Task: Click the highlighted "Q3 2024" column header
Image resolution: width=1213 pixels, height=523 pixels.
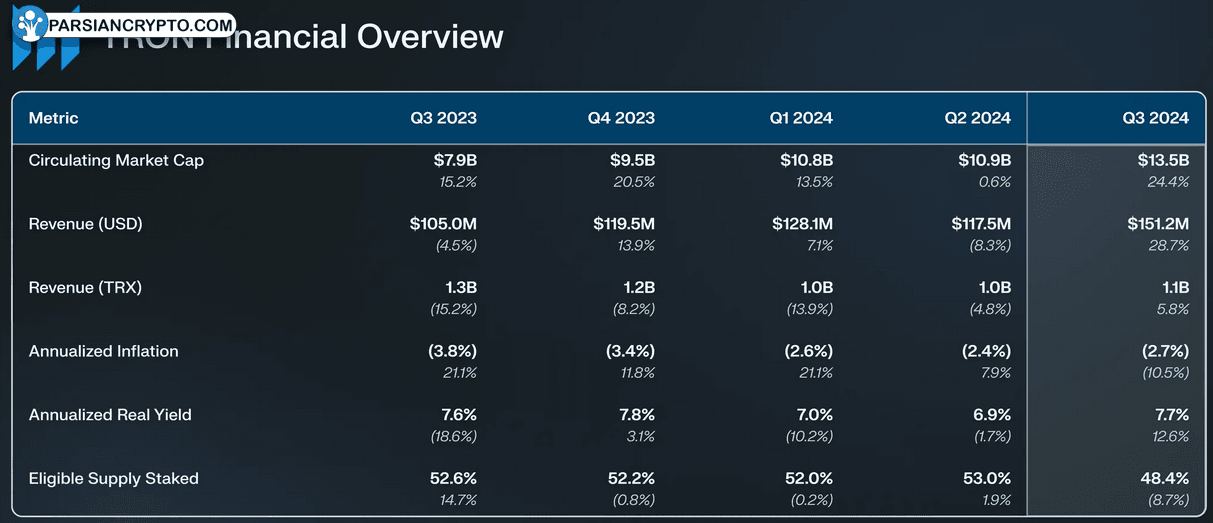Action: 1155,118
